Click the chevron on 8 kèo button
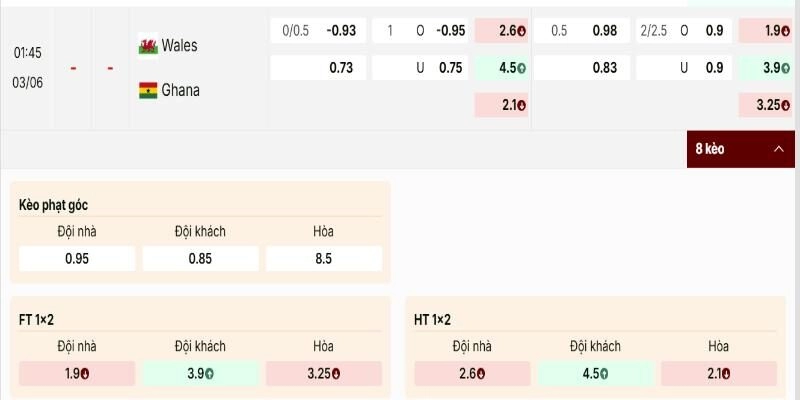 coord(779,149)
